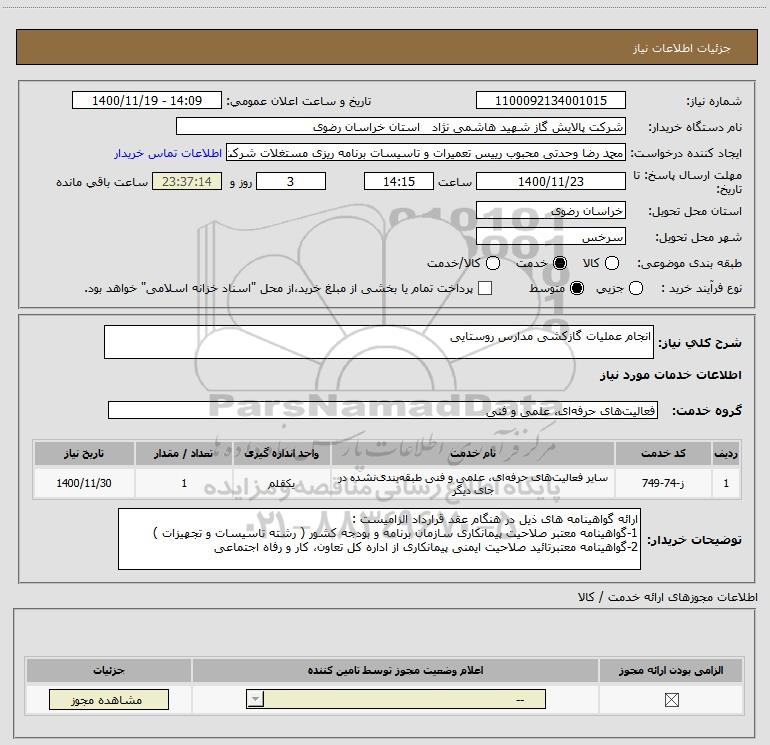Image resolution: width=770 pixels, height=745 pixels.
Task: Toggle the الزامی بودن ارائه مجوز checkbox
Action: (x=671, y=700)
